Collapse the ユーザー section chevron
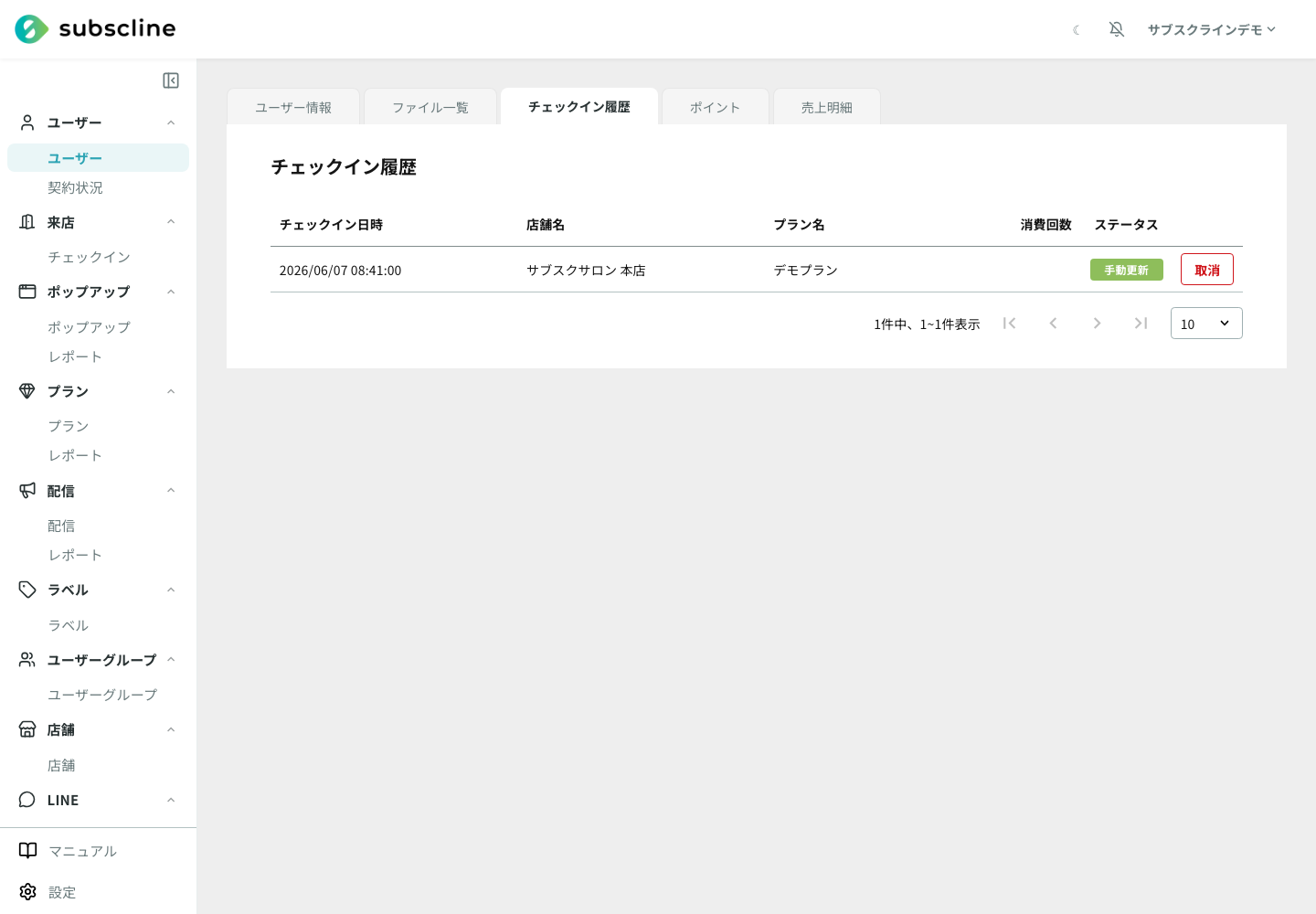The height and width of the screenshot is (914, 1316). pyautogui.click(x=171, y=122)
